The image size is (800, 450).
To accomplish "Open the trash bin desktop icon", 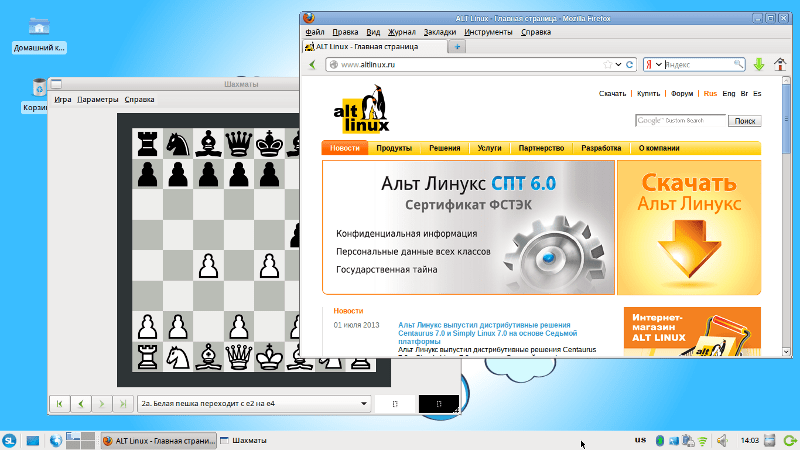I will pyautogui.click(x=39, y=88).
